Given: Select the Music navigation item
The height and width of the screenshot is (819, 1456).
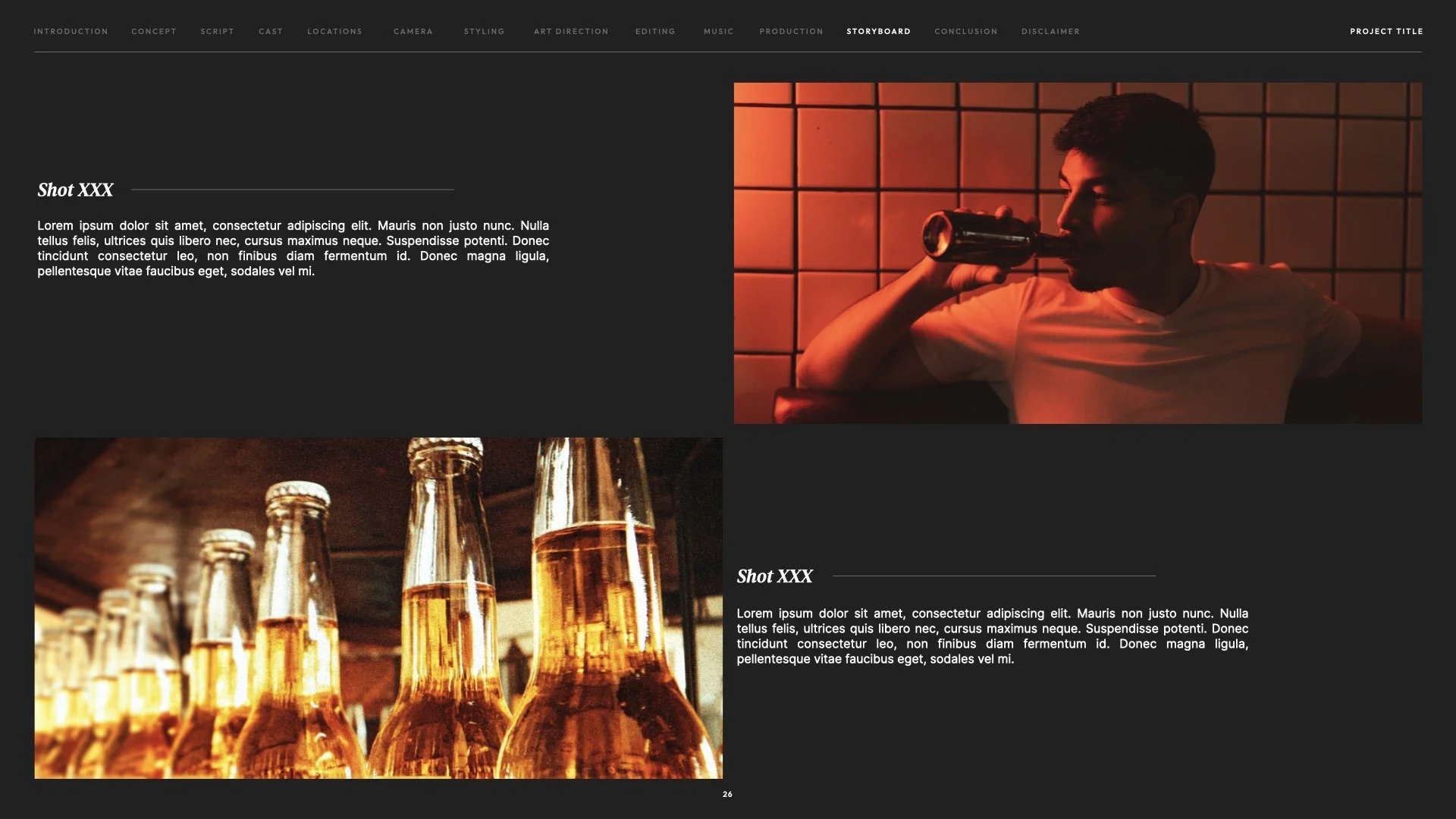Looking at the screenshot, I should point(718,31).
